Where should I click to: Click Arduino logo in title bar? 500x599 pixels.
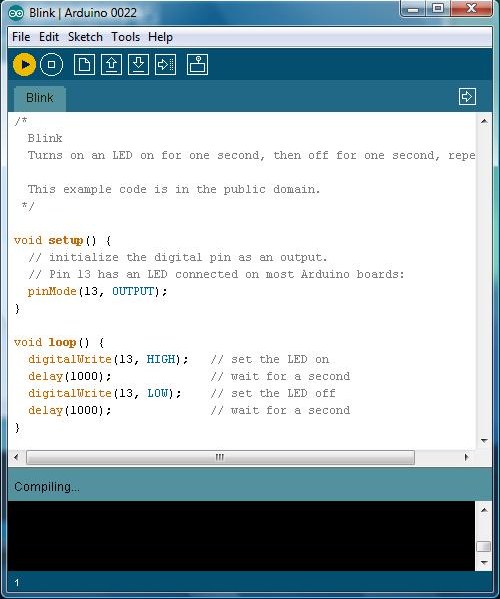pyautogui.click(x=16, y=13)
